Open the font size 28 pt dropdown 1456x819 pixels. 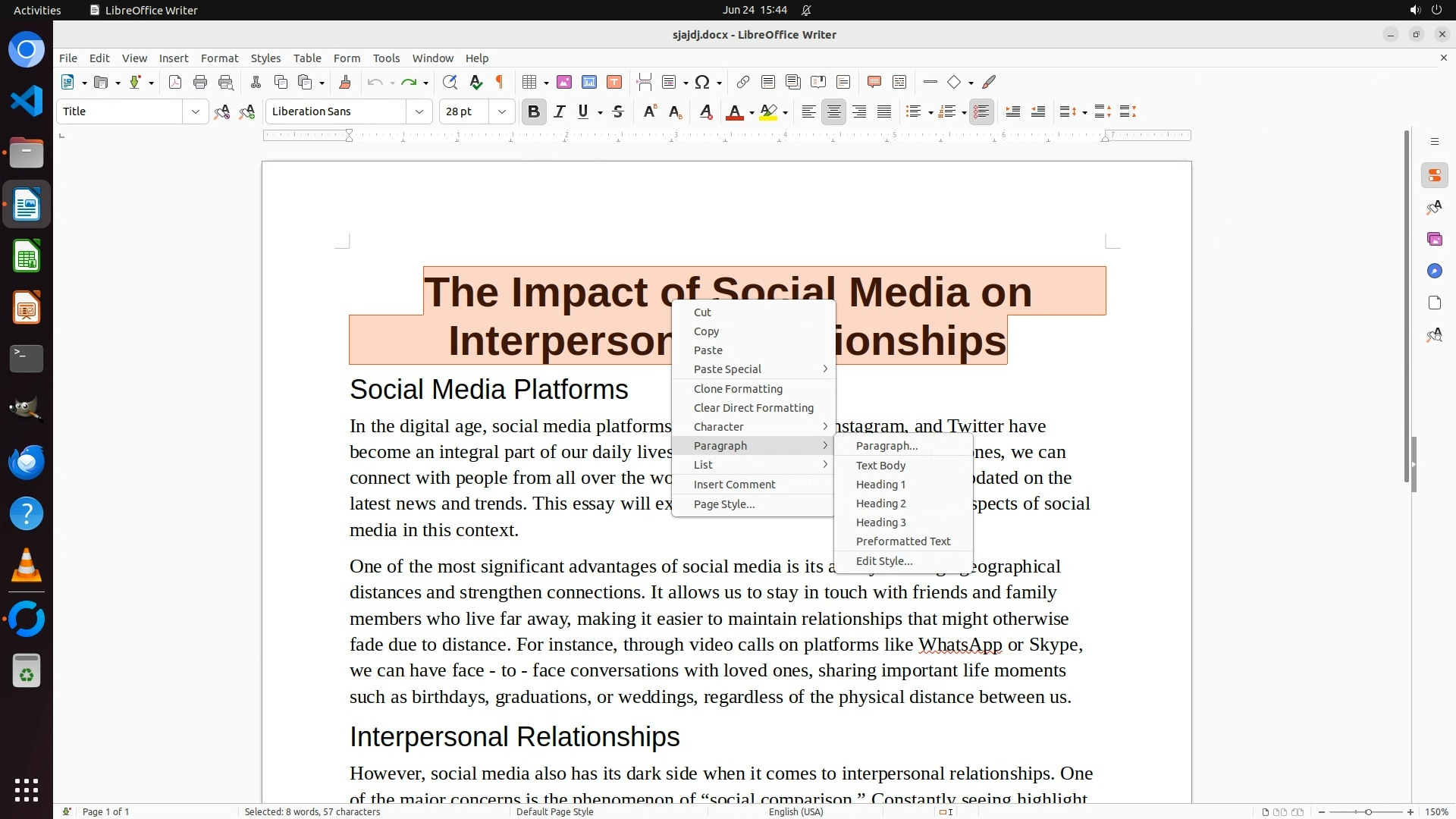tap(501, 111)
